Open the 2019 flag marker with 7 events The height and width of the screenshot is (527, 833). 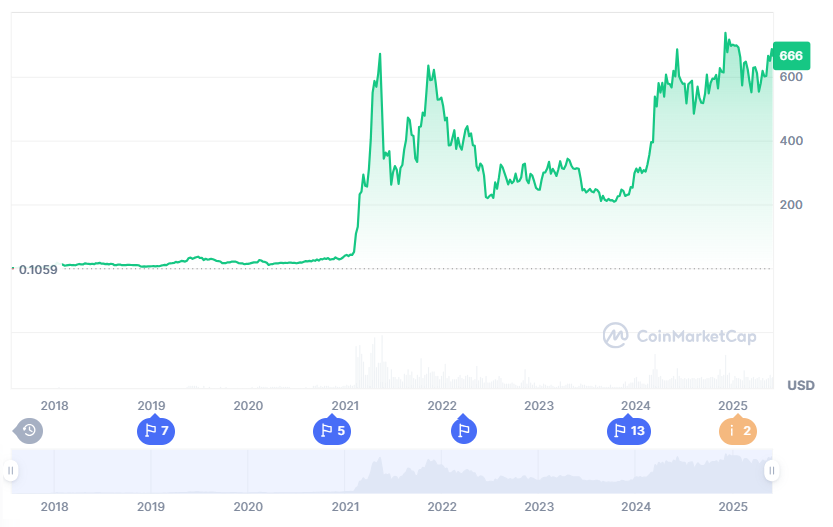154,431
